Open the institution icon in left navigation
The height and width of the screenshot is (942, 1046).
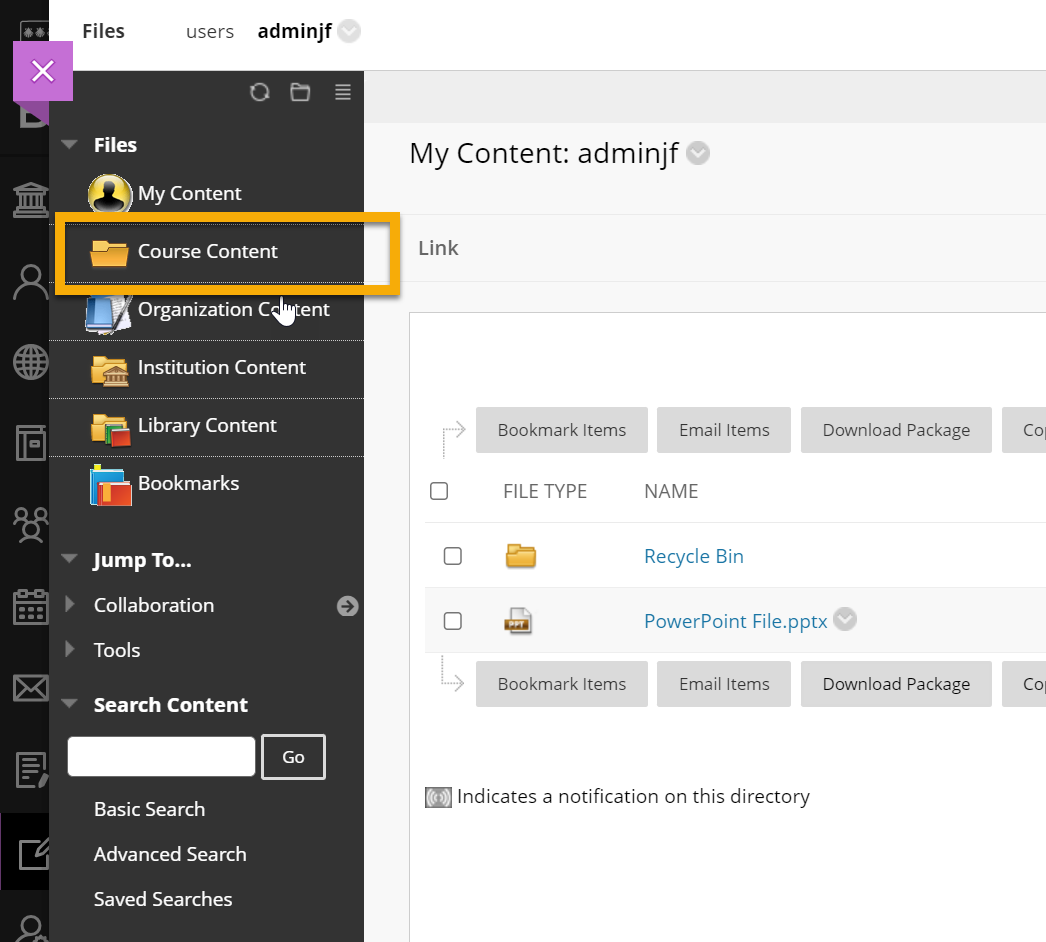(x=30, y=200)
